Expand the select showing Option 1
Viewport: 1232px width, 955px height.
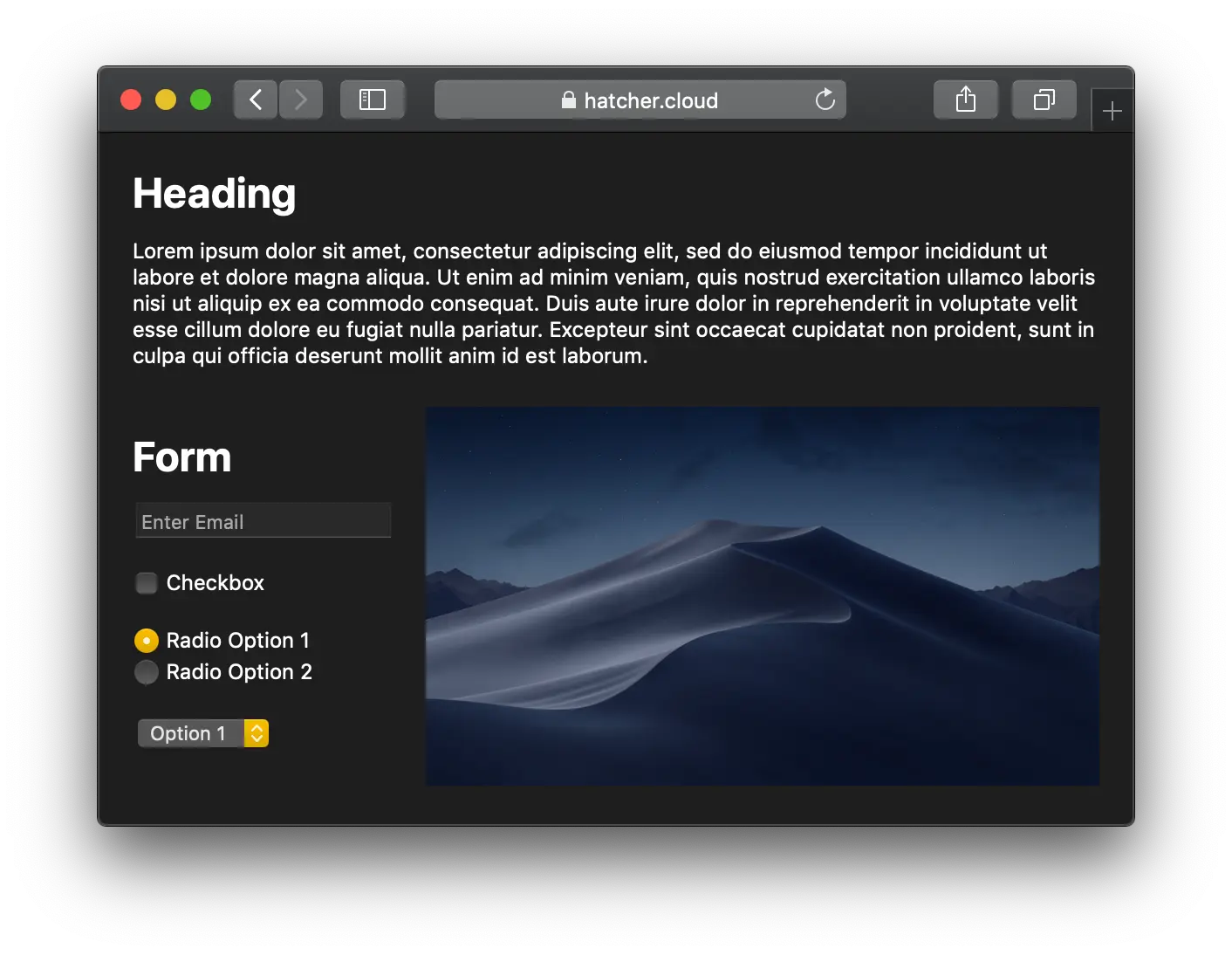click(202, 733)
